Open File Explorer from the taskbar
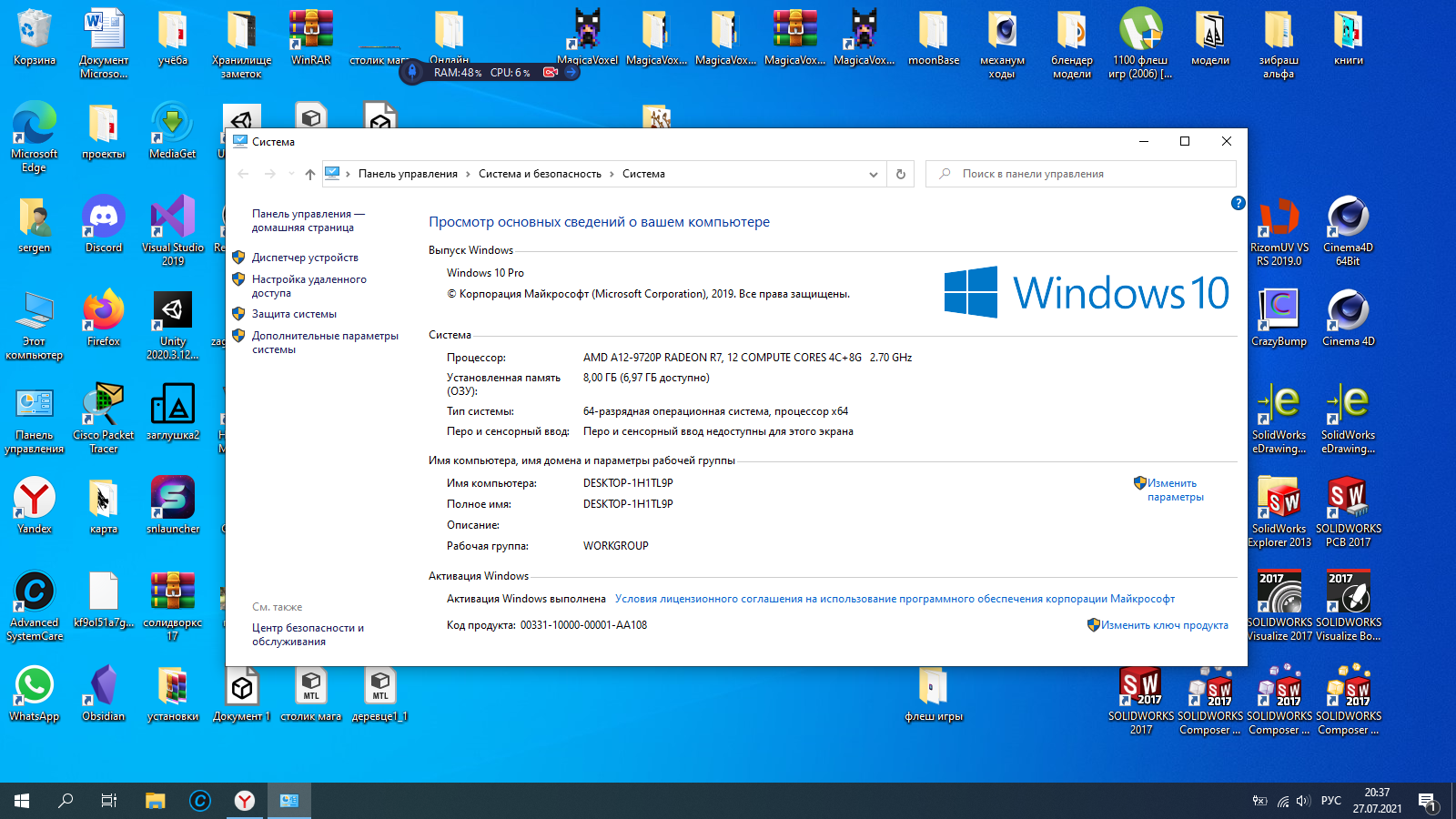Screen dimensions: 1456x819 pyautogui.click(x=156, y=801)
